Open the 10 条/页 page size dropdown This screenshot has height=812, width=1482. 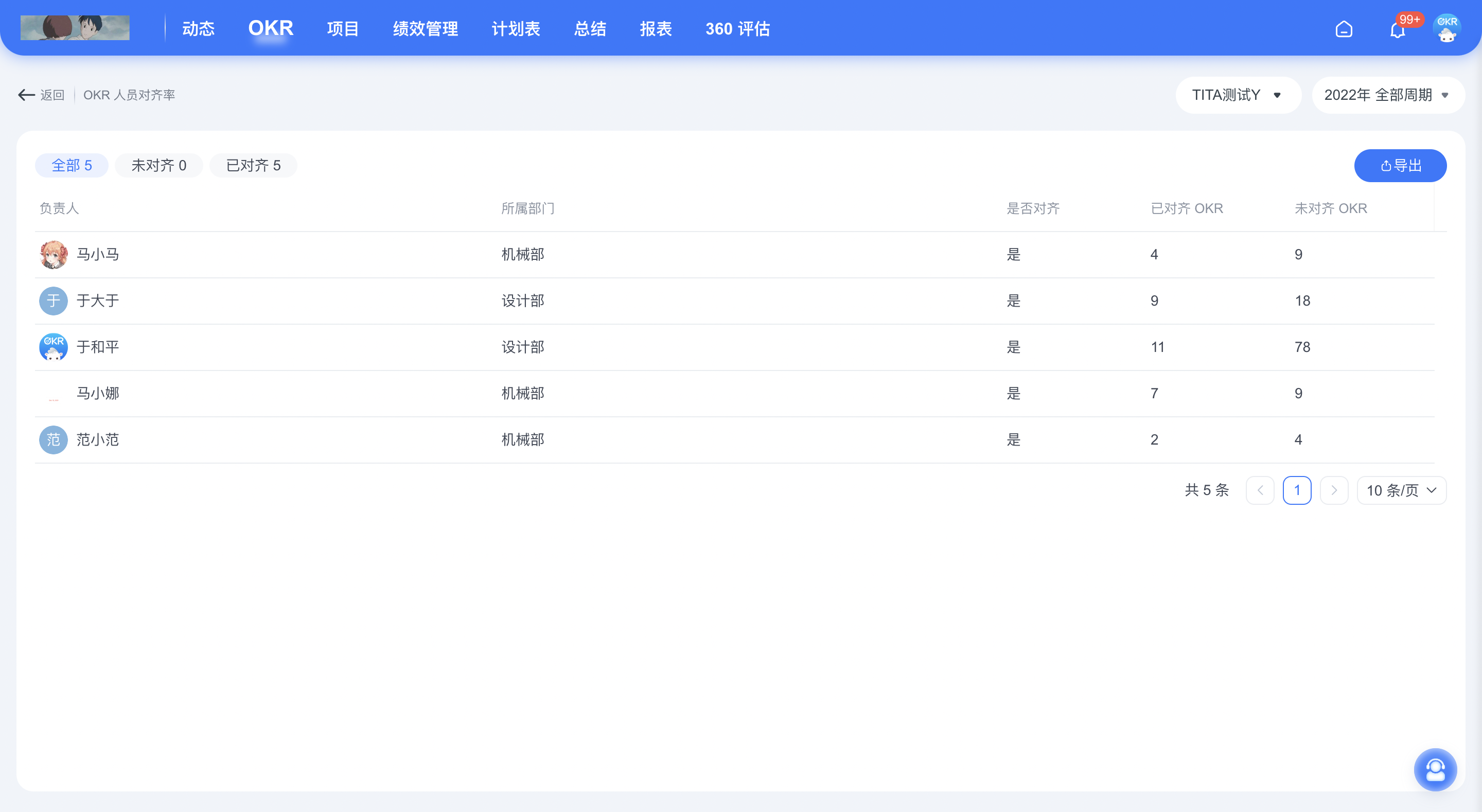(1401, 490)
